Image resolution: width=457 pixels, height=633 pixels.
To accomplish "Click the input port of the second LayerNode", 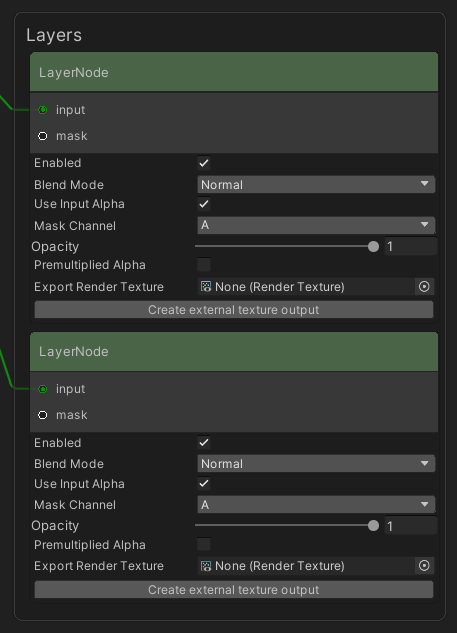I will coord(42,389).
